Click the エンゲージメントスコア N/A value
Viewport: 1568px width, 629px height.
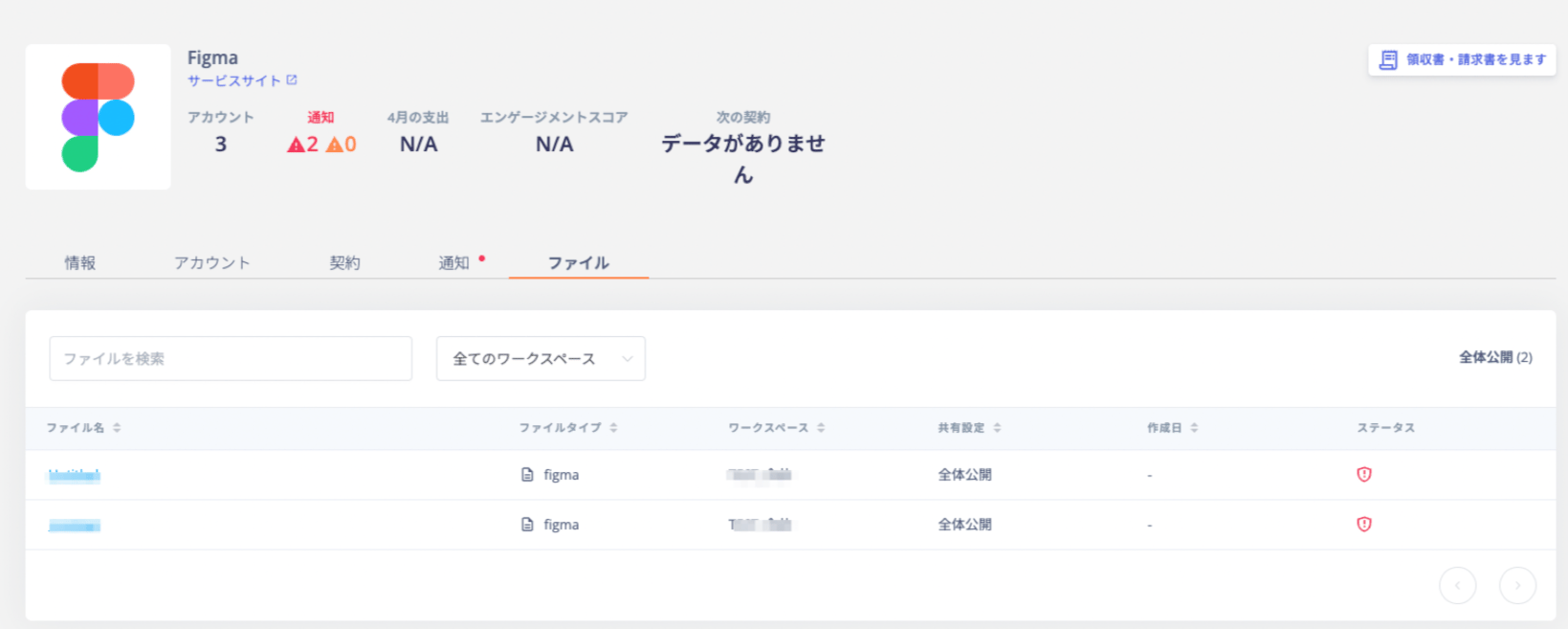(x=554, y=145)
